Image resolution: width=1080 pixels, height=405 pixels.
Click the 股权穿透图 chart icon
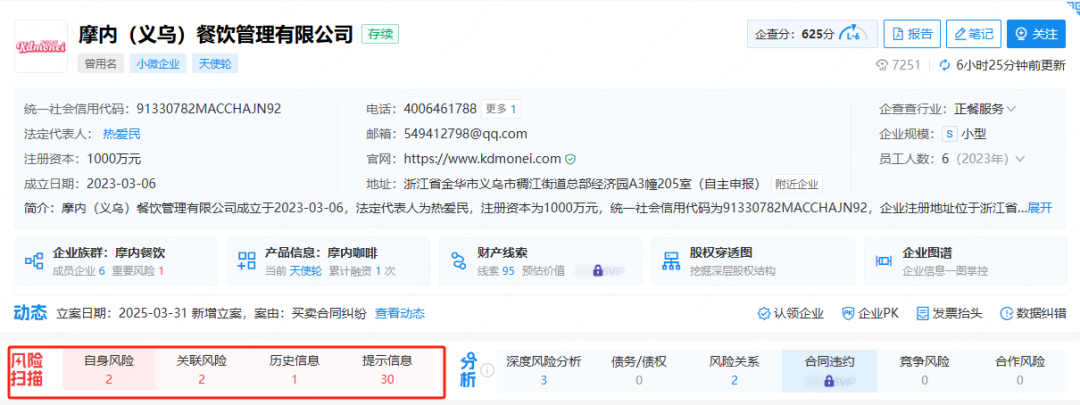(x=672, y=262)
